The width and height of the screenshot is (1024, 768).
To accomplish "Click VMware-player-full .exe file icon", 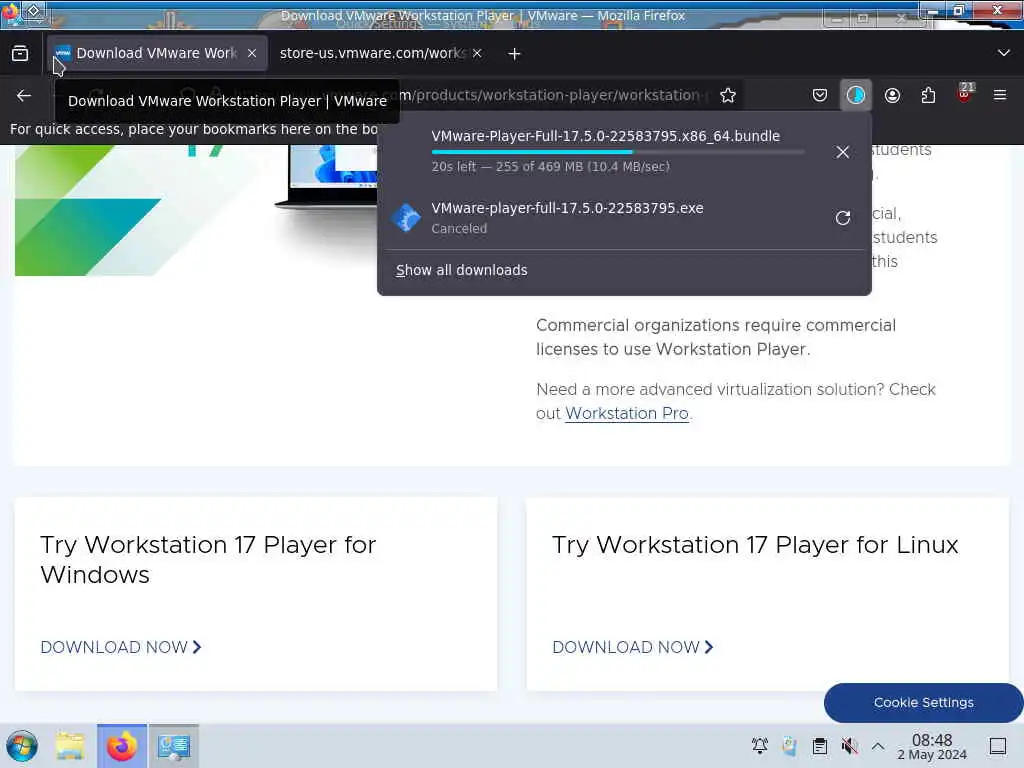I will (x=406, y=217).
